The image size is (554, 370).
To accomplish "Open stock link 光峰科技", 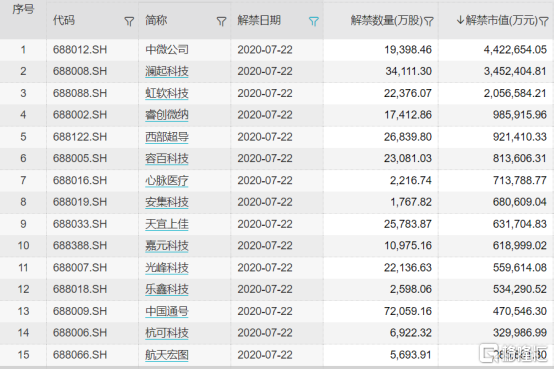I will pyautogui.click(x=167, y=268).
